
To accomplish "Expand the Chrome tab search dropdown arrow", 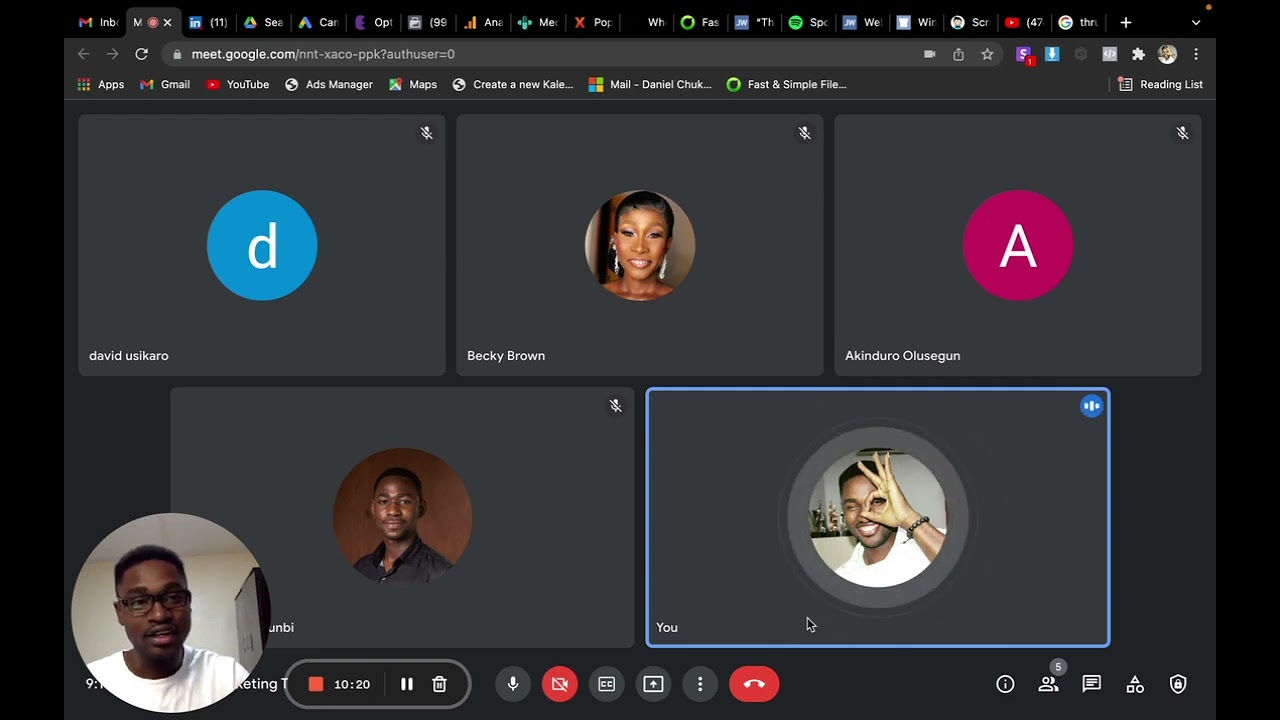I will coord(1196,22).
